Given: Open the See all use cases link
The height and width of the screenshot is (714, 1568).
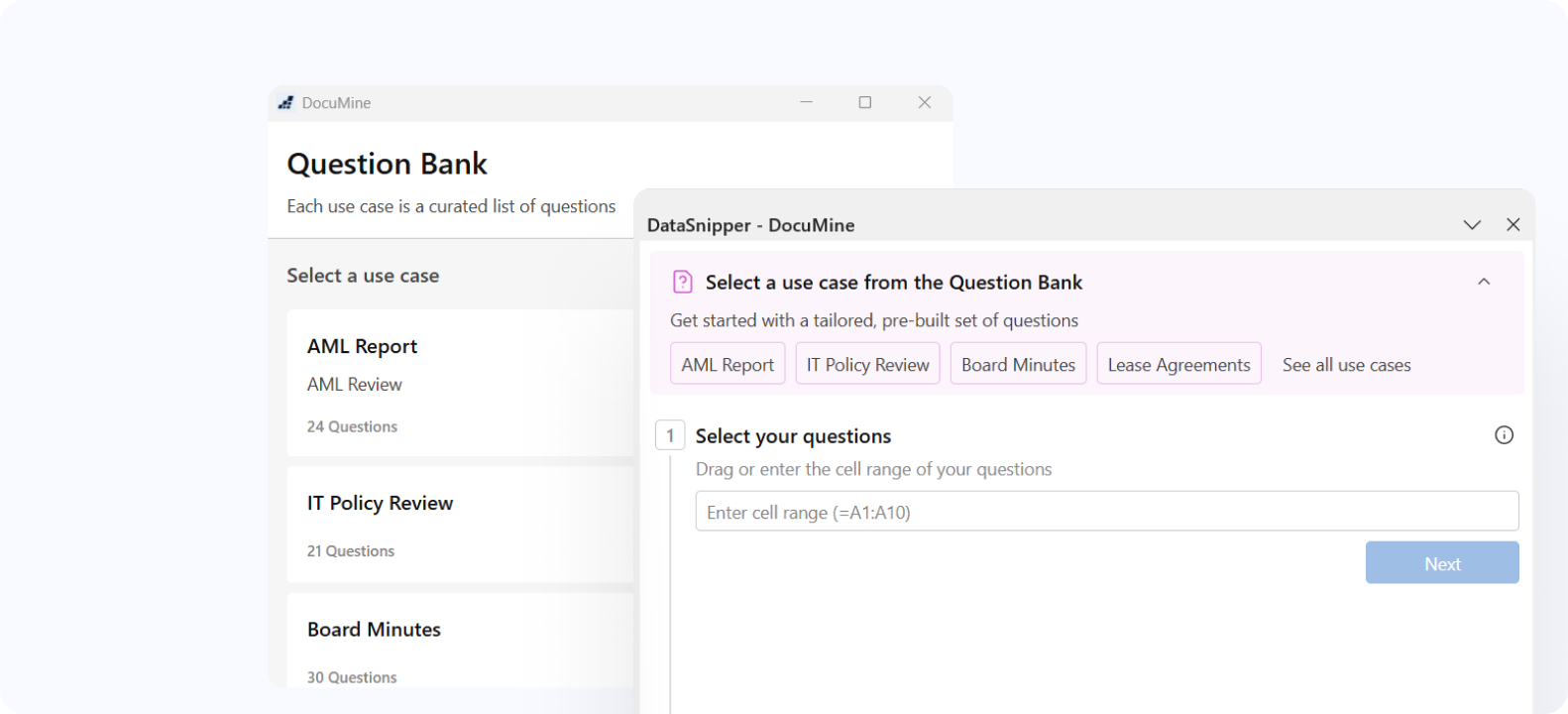Looking at the screenshot, I should click(x=1346, y=365).
